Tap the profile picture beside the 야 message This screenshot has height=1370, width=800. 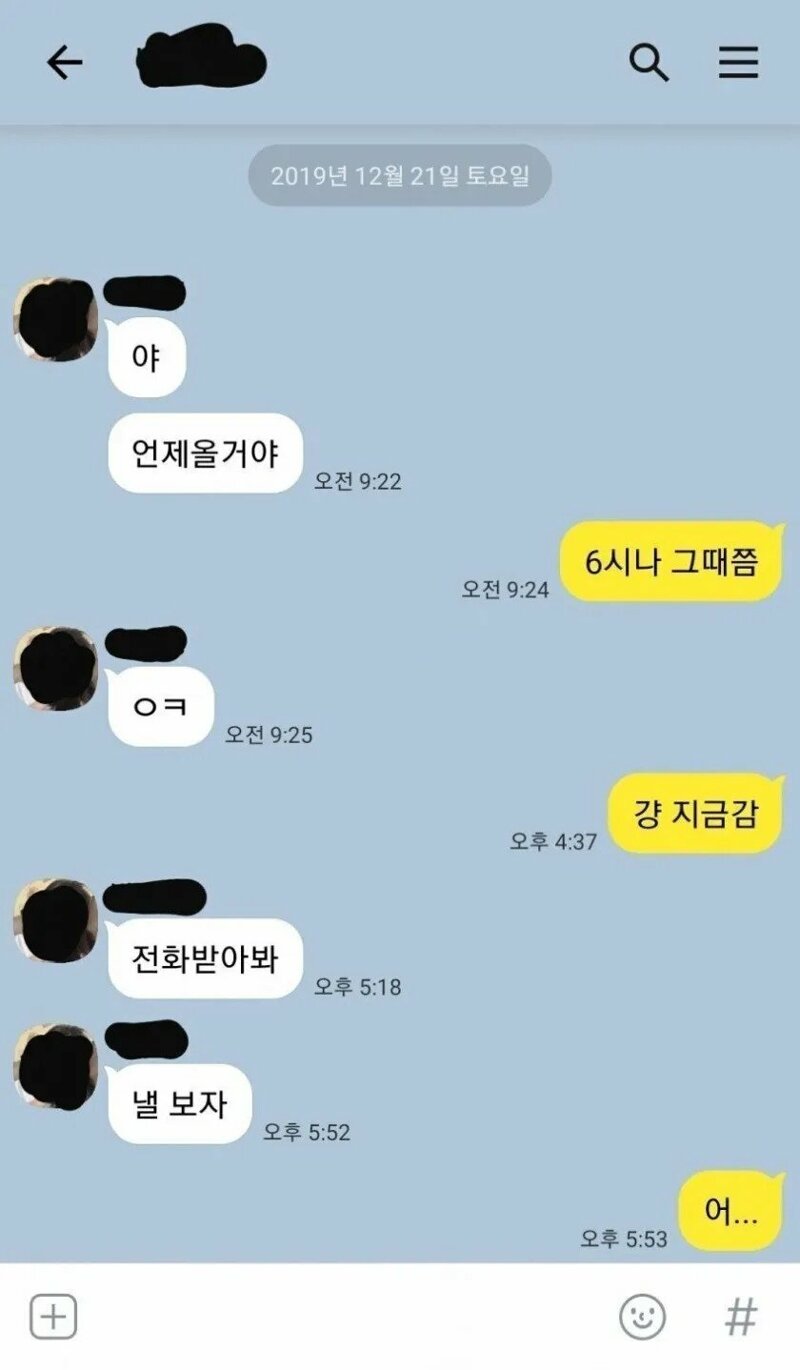tap(56, 320)
